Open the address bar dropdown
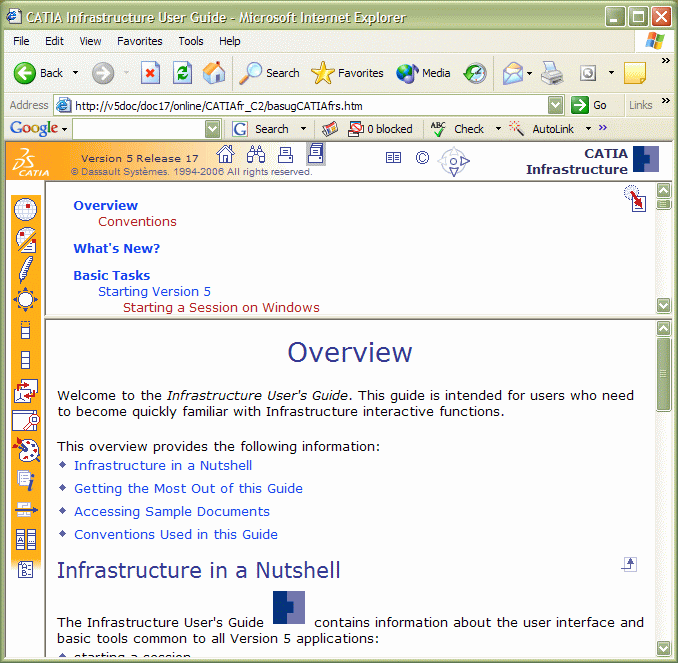The image size is (678, 663). (x=556, y=105)
